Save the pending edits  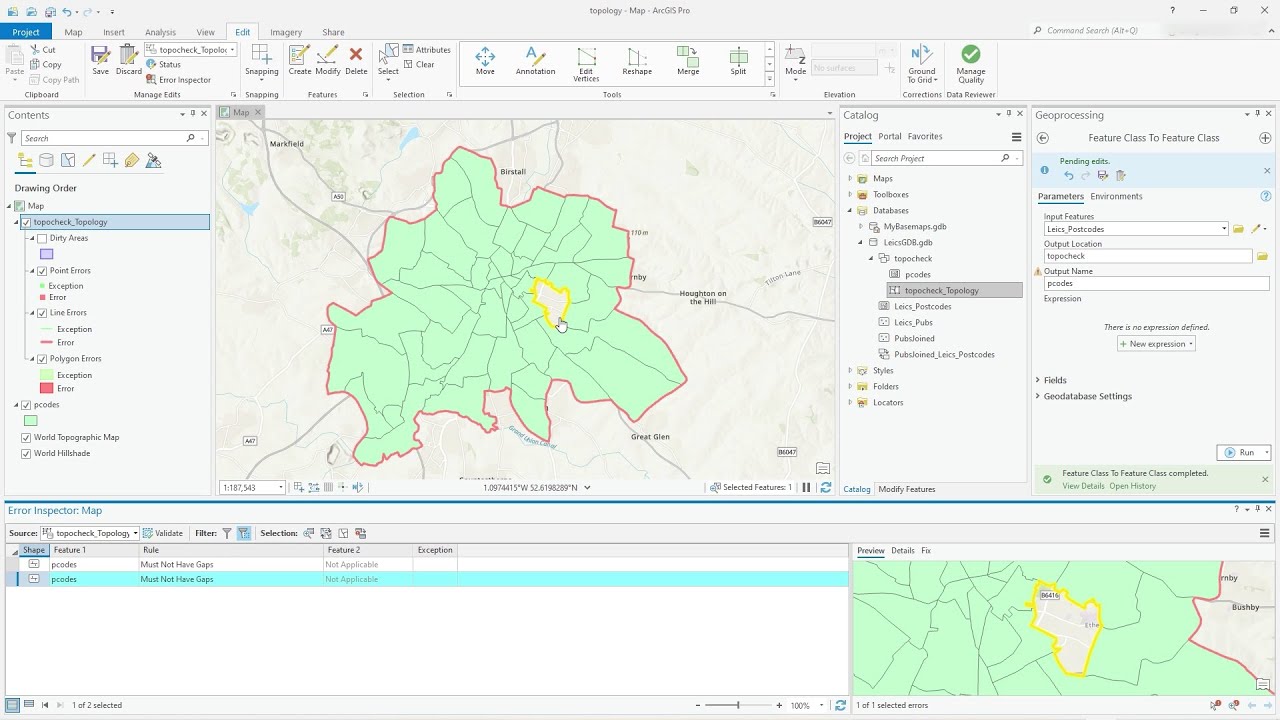click(x=100, y=61)
